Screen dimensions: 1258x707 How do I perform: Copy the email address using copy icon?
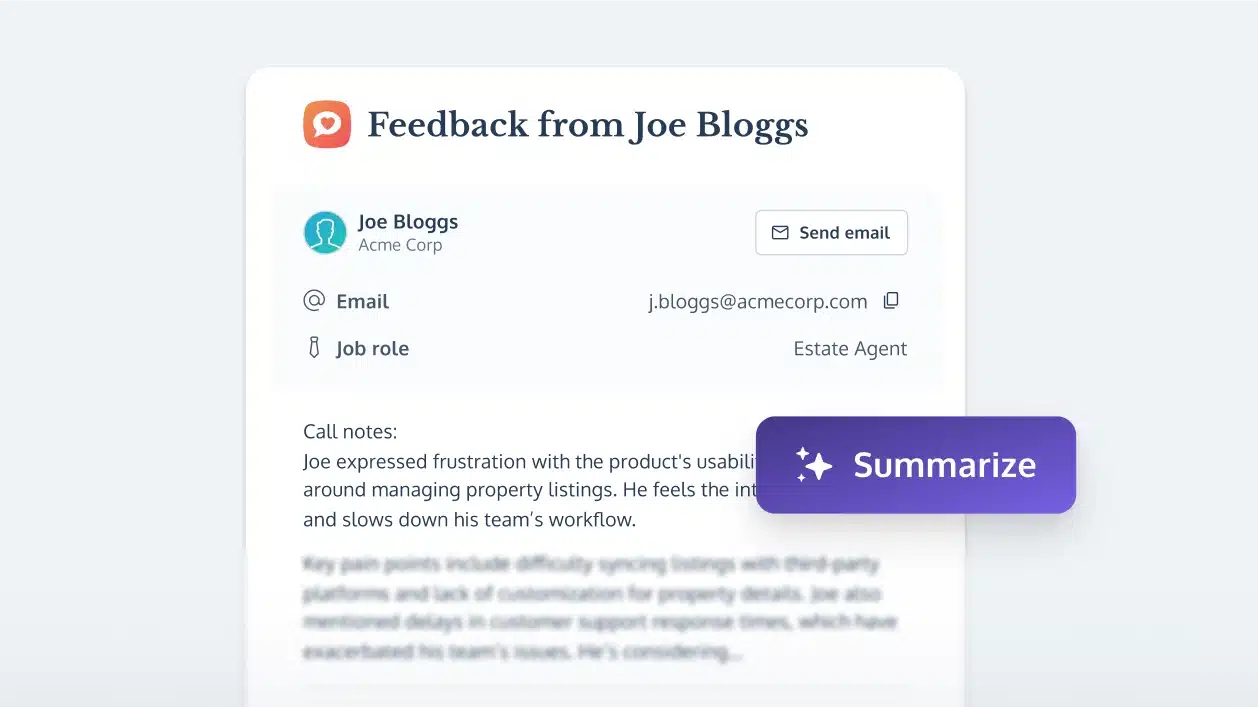click(x=891, y=301)
